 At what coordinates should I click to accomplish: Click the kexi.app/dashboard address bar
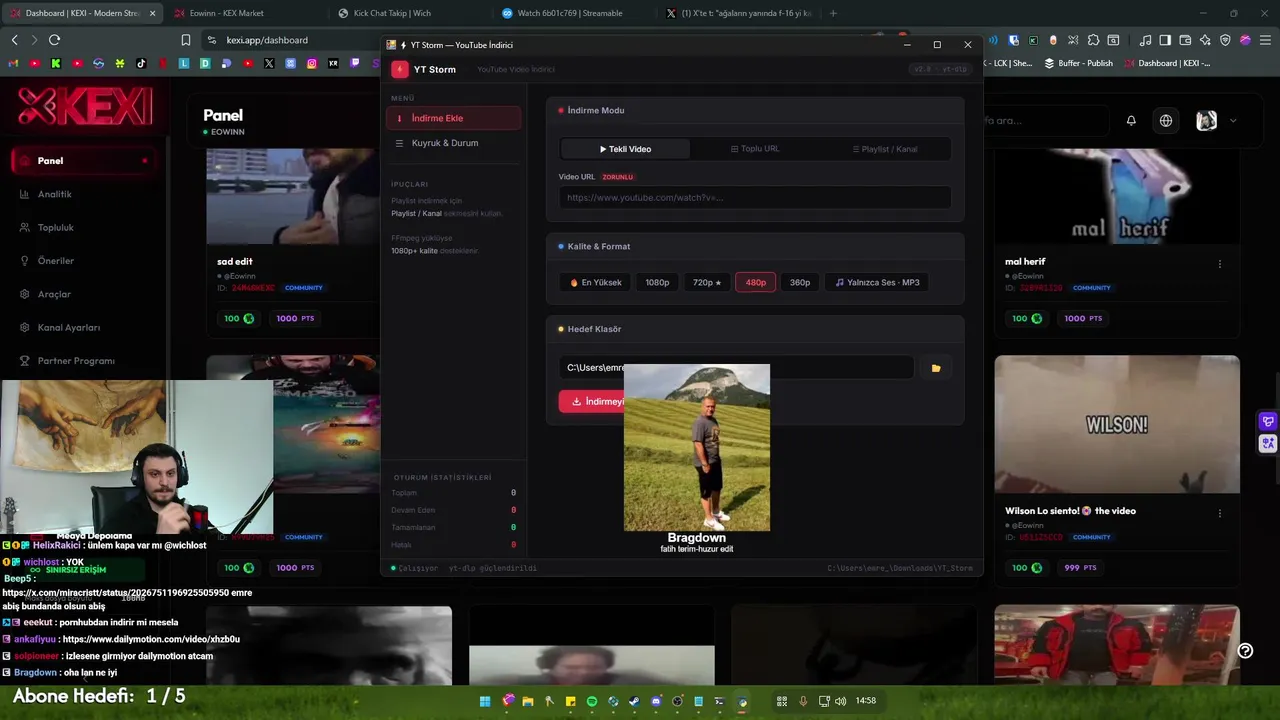click(x=300, y=40)
